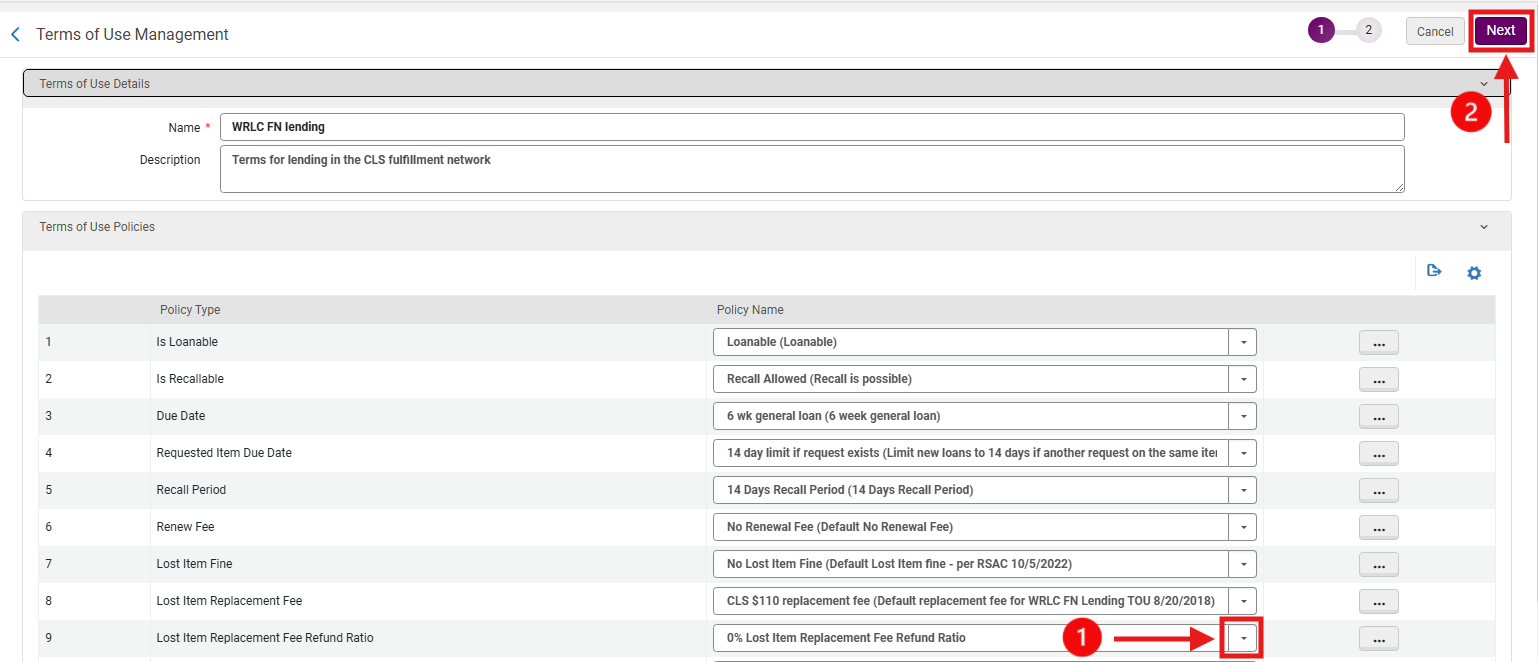Collapse the Terms of Use Details section
This screenshot has width=1538, height=662.
point(1484,84)
